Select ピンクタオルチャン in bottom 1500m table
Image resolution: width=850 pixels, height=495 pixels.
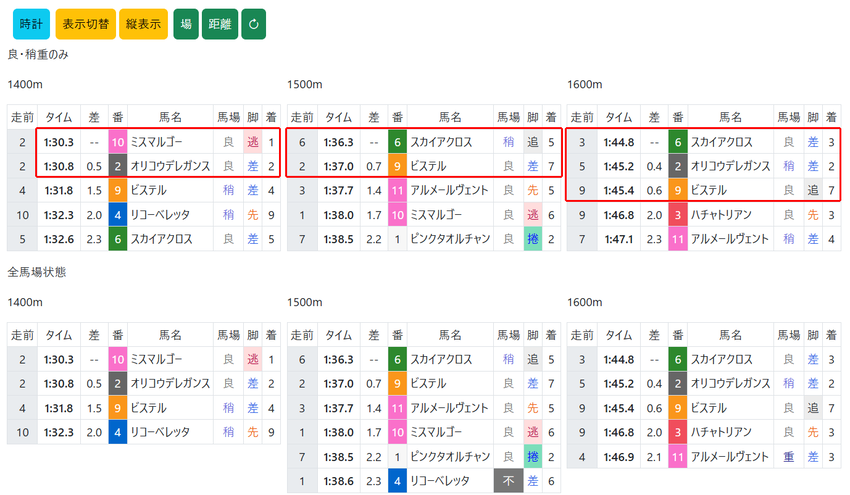point(450,457)
